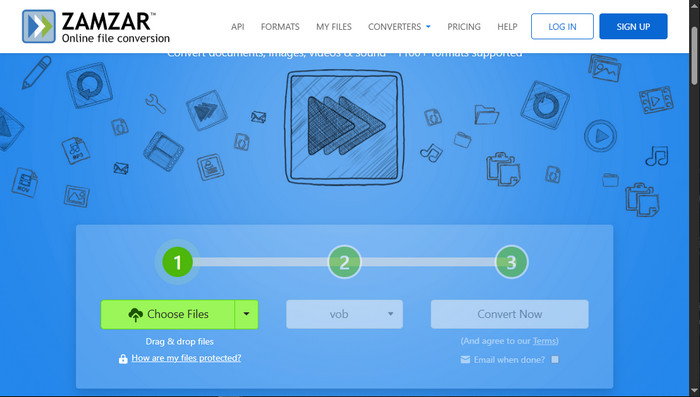Open the Choose Files source dropdown arrow

(x=246, y=314)
